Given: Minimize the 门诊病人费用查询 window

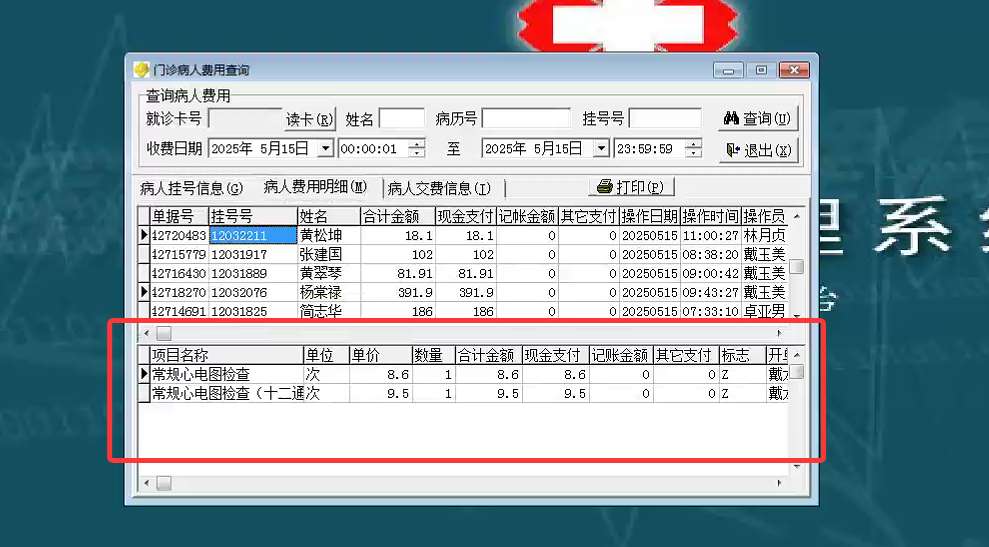Looking at the screenshot, I should pos(728,70).
